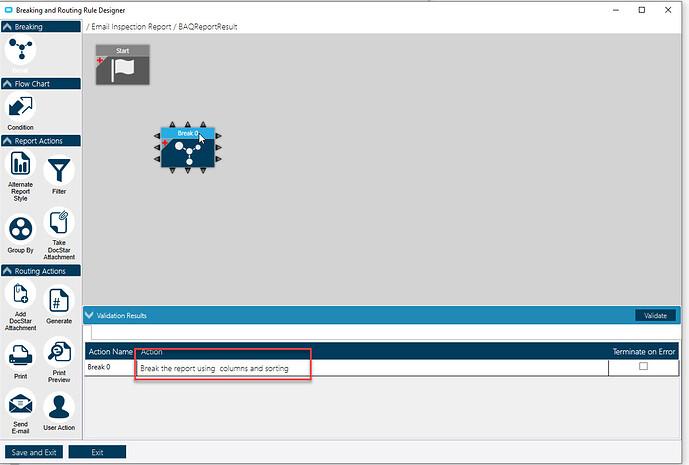Viewport: 689px width, 465px height.
Task: Click the 'Break the report using columns' action text
Action: pos(214,368)
